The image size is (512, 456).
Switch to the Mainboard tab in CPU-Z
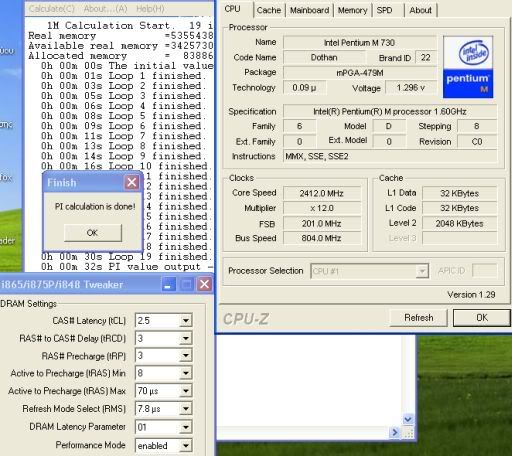click(309, 10)
